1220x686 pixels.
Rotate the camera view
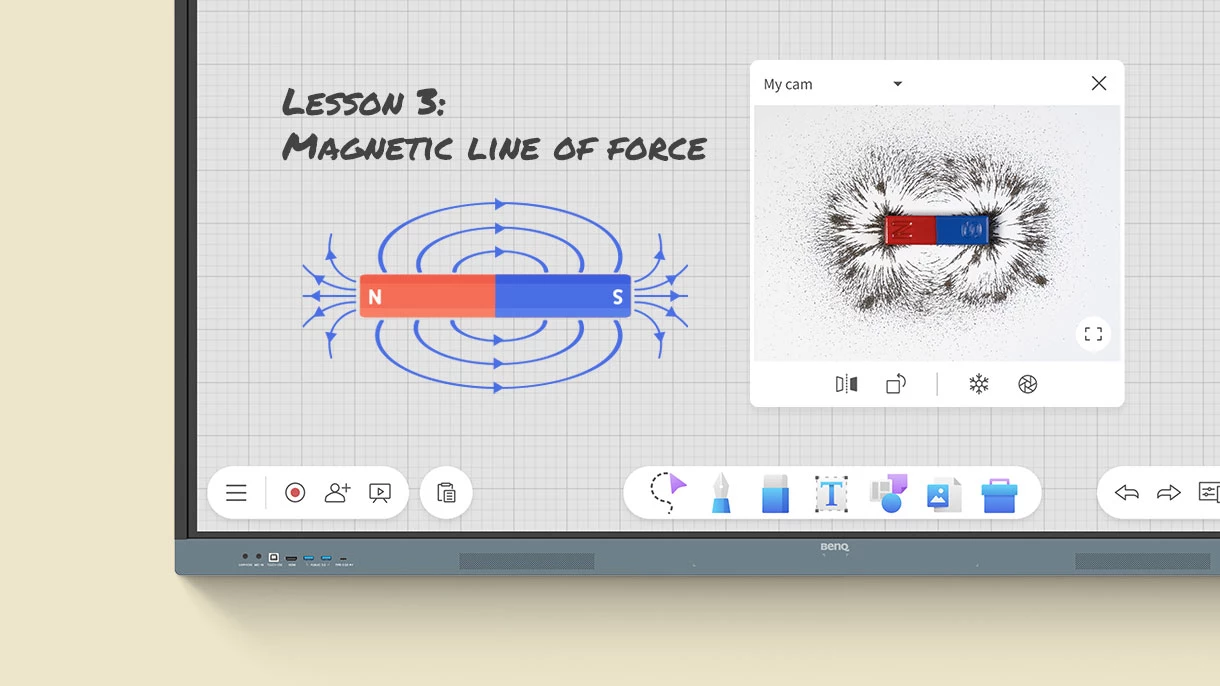[x=896, y=384]
